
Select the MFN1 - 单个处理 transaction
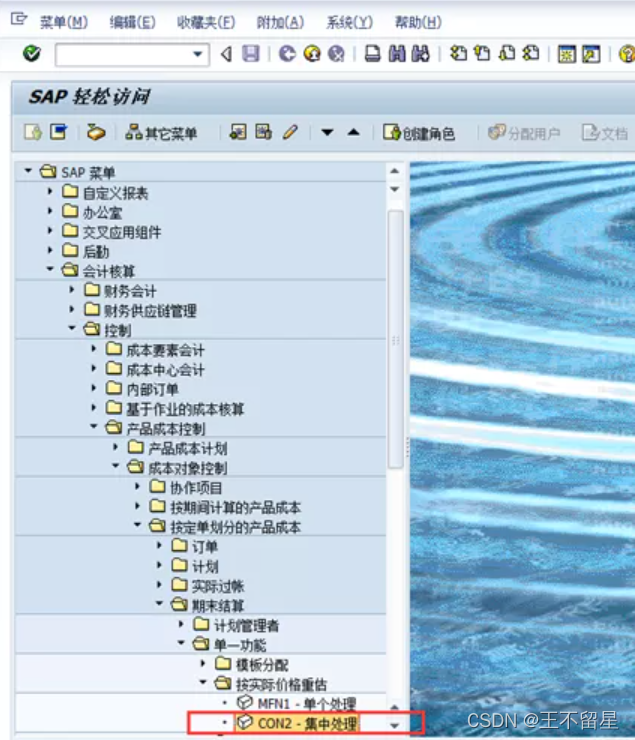307,704
